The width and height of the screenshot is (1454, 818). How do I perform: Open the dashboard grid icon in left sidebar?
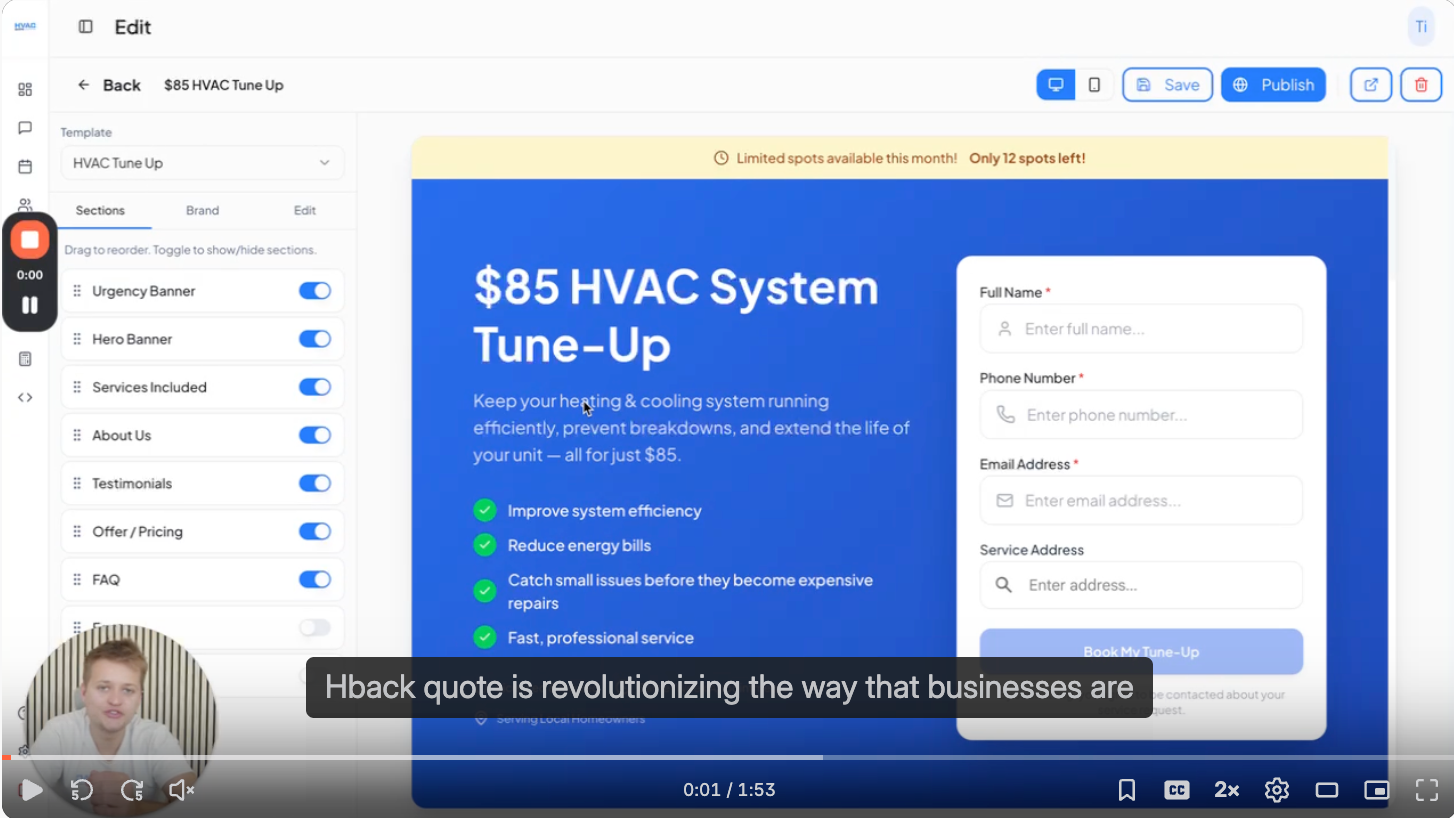tap(25, 89)
